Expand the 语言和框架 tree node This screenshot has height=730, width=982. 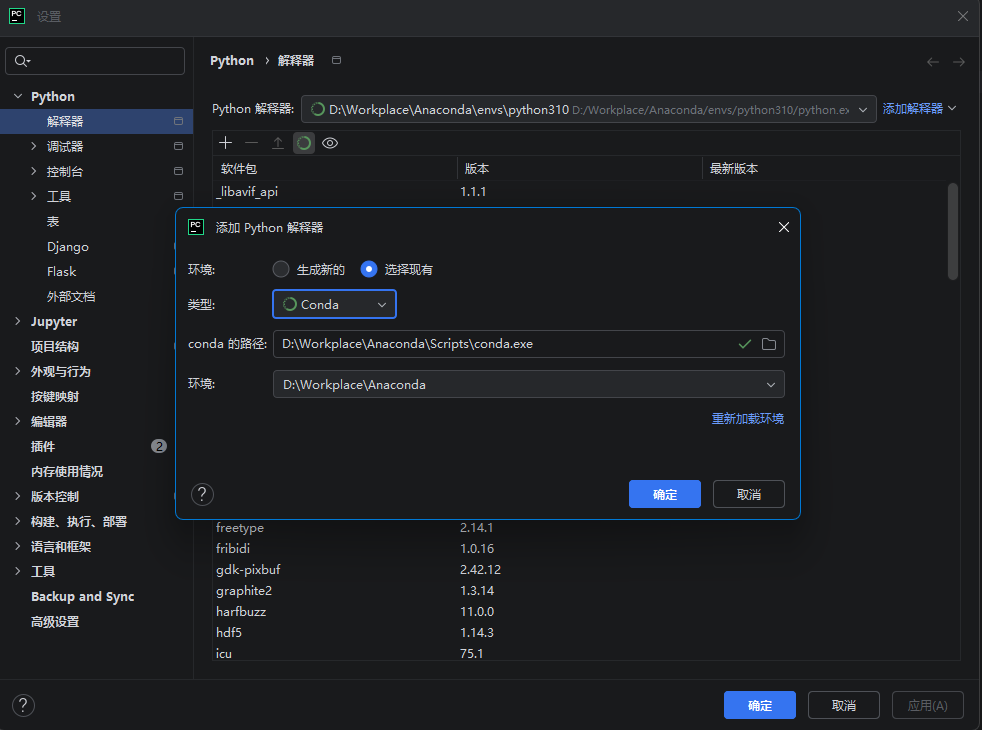[18, 547]
